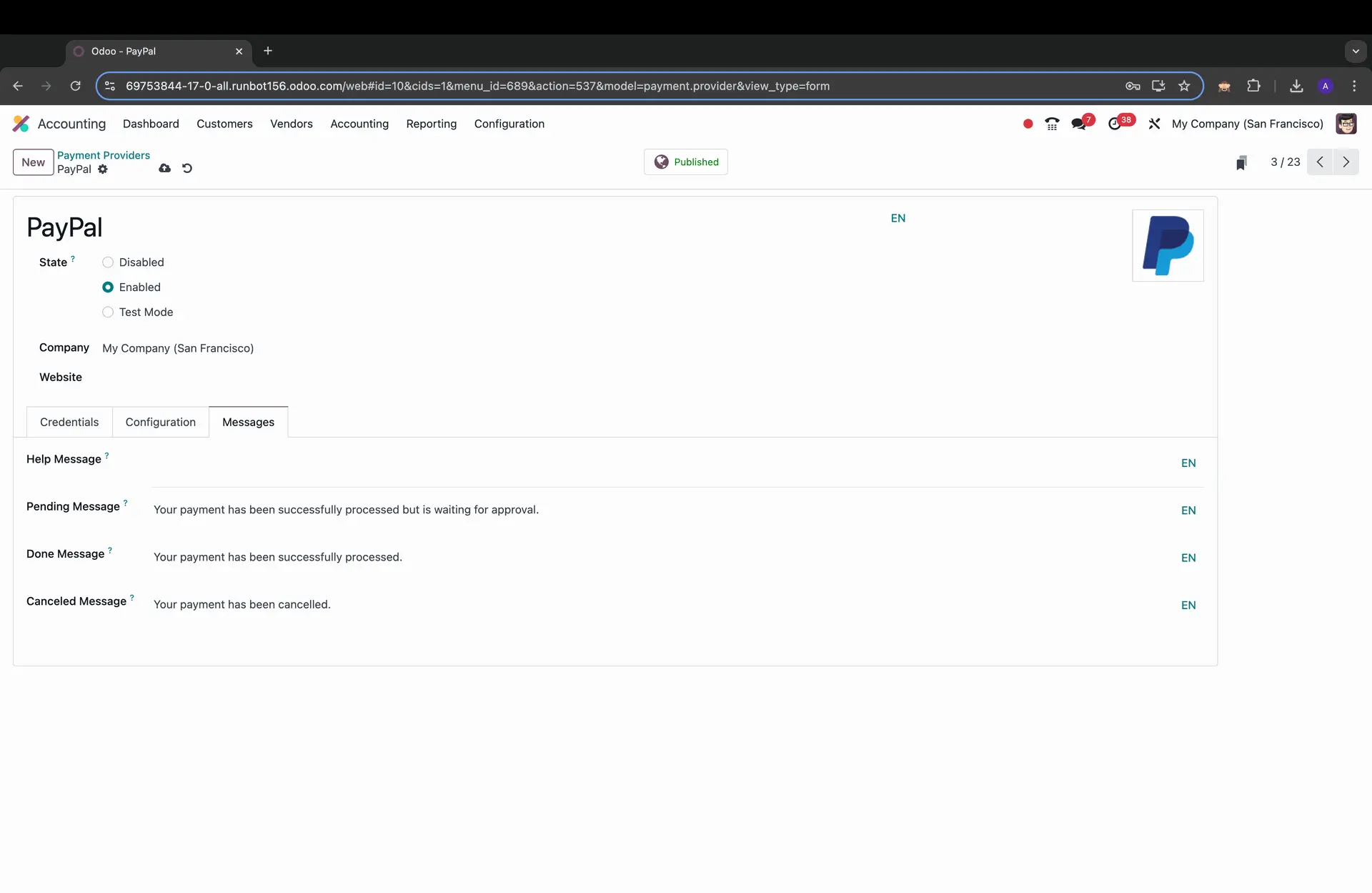Screen dimensions: 1372x893
Task: Open the Vendors menu
Action: click(292, 124)
